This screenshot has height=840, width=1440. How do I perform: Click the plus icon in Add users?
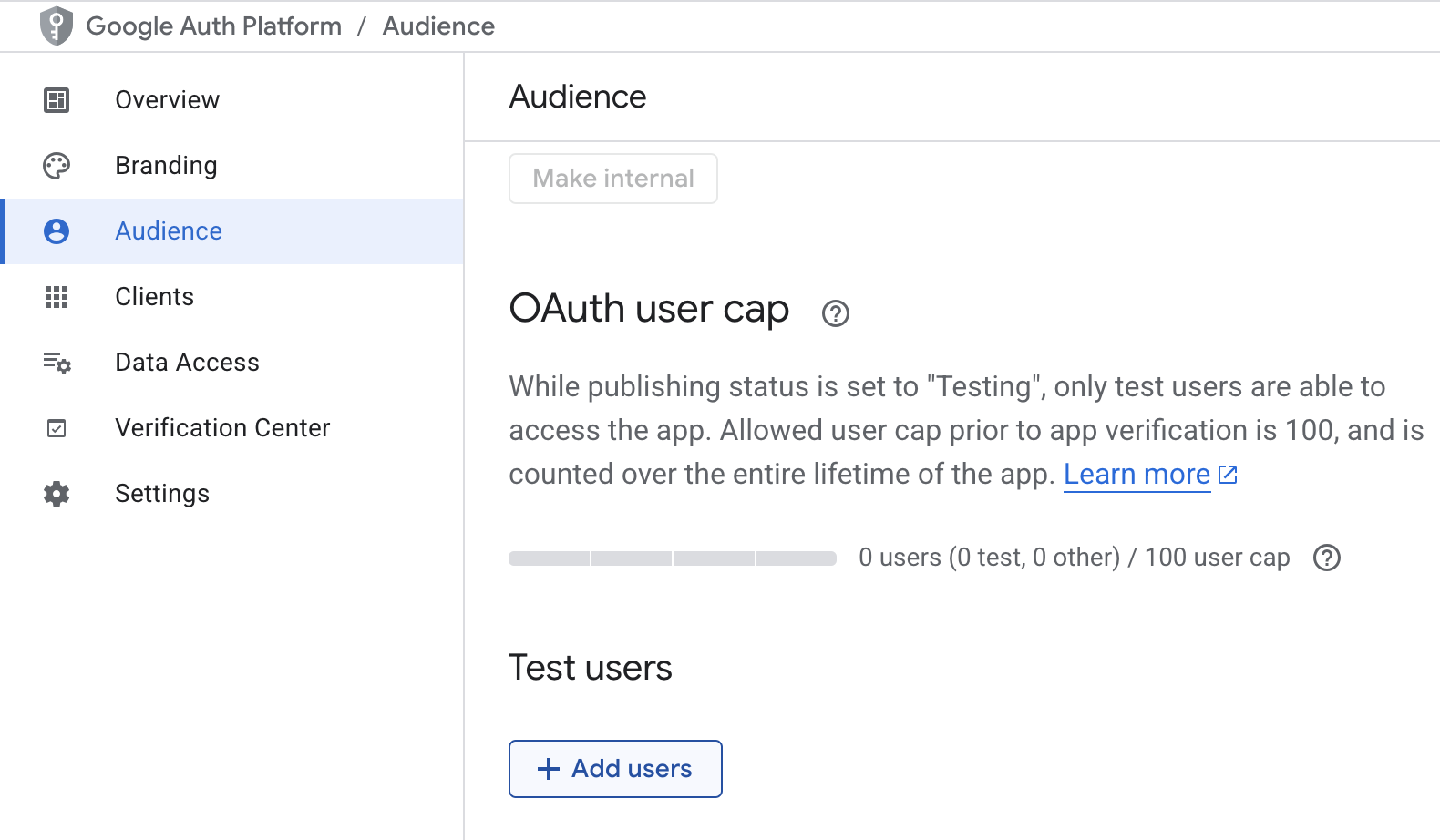coord(549,769)
